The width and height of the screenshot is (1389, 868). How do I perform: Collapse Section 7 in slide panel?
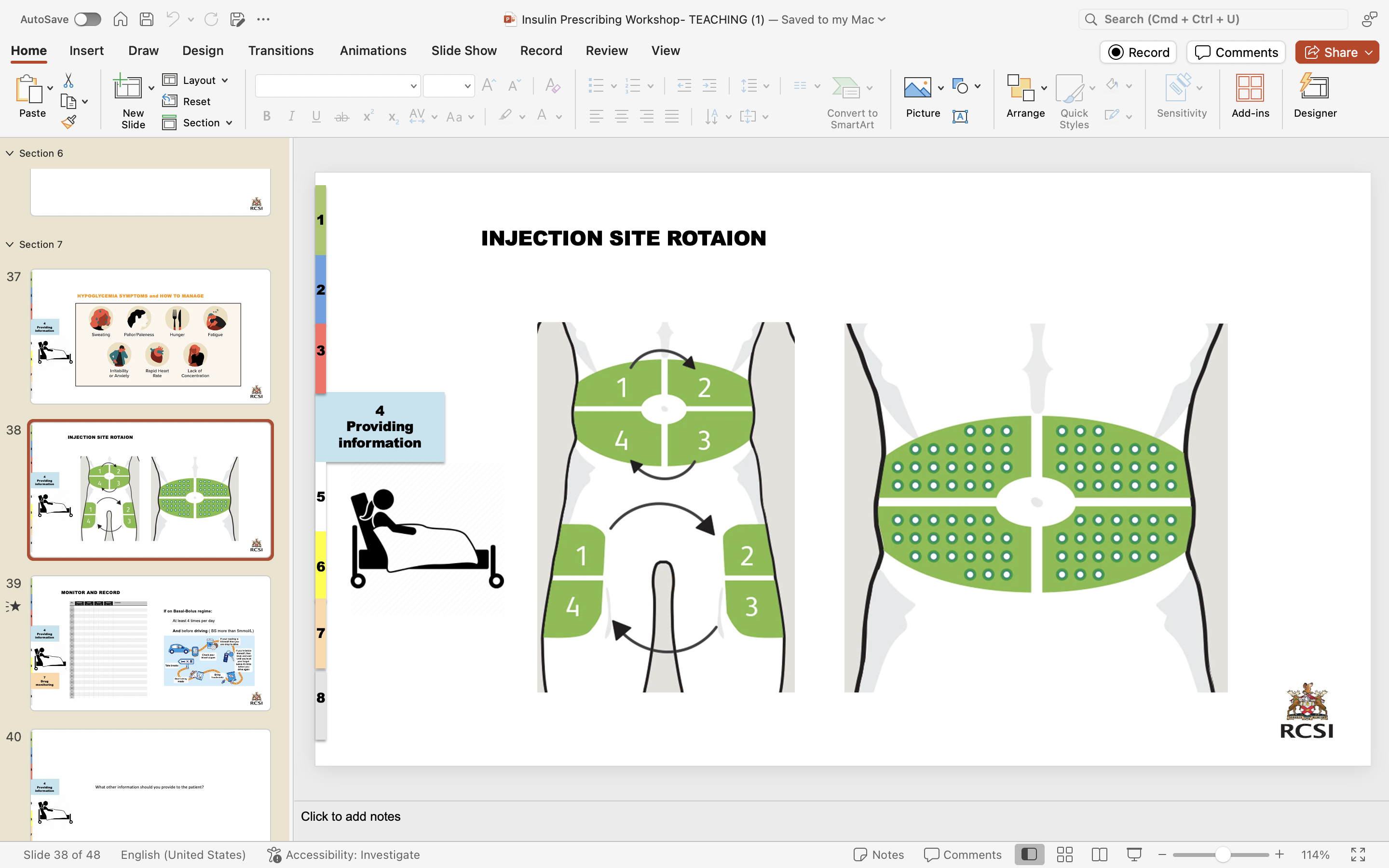pos(10,244)
